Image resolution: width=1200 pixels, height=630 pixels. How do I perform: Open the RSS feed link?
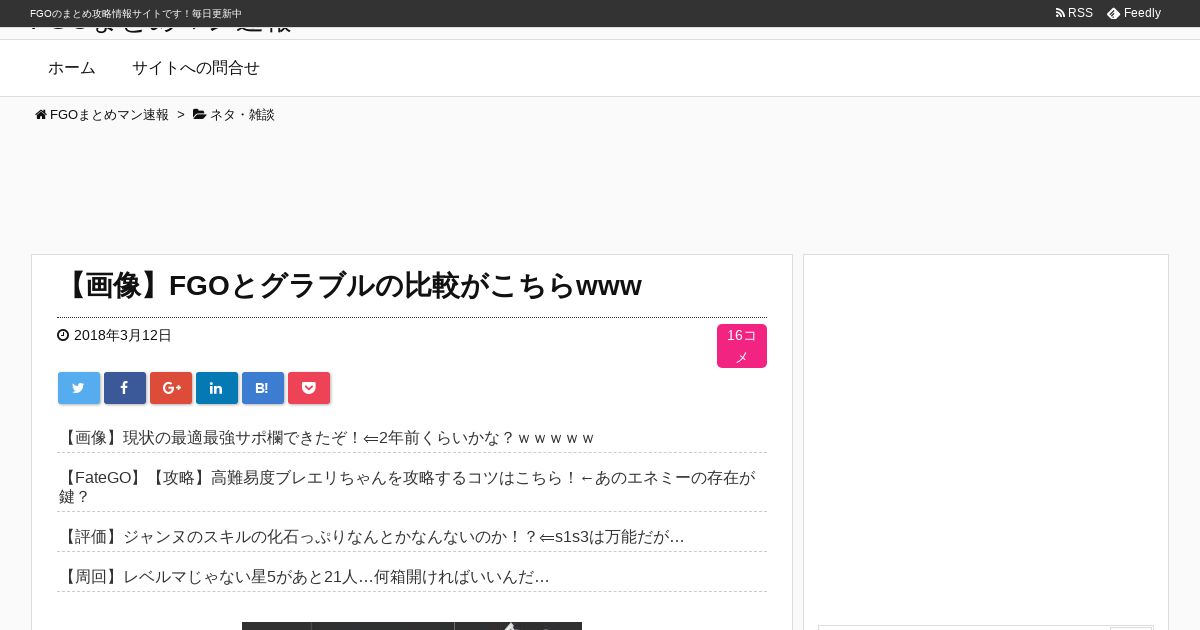click(1074, 13)
